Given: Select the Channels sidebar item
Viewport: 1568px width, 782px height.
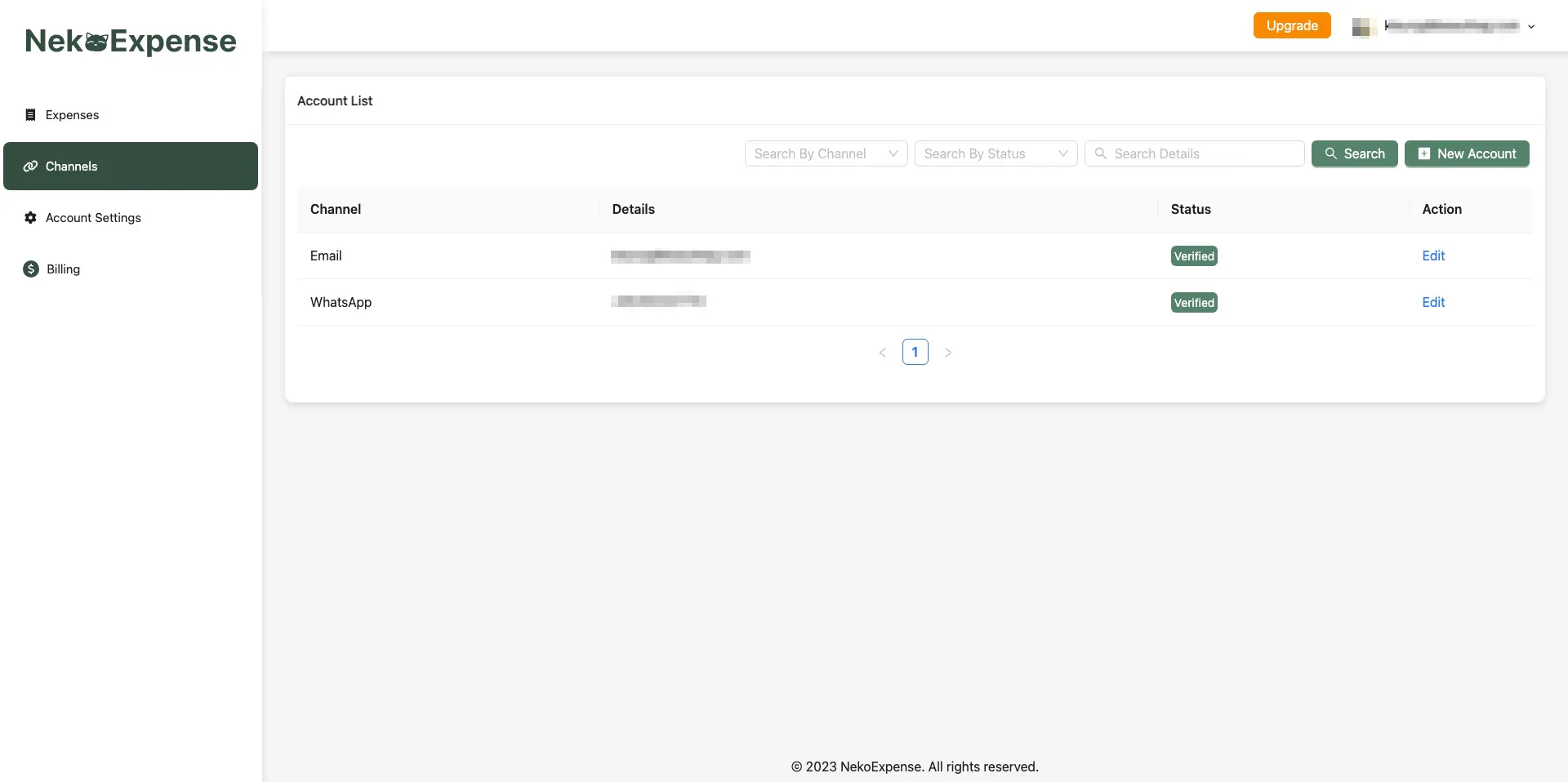Looking at the screenshot, I should coord(131,167).
